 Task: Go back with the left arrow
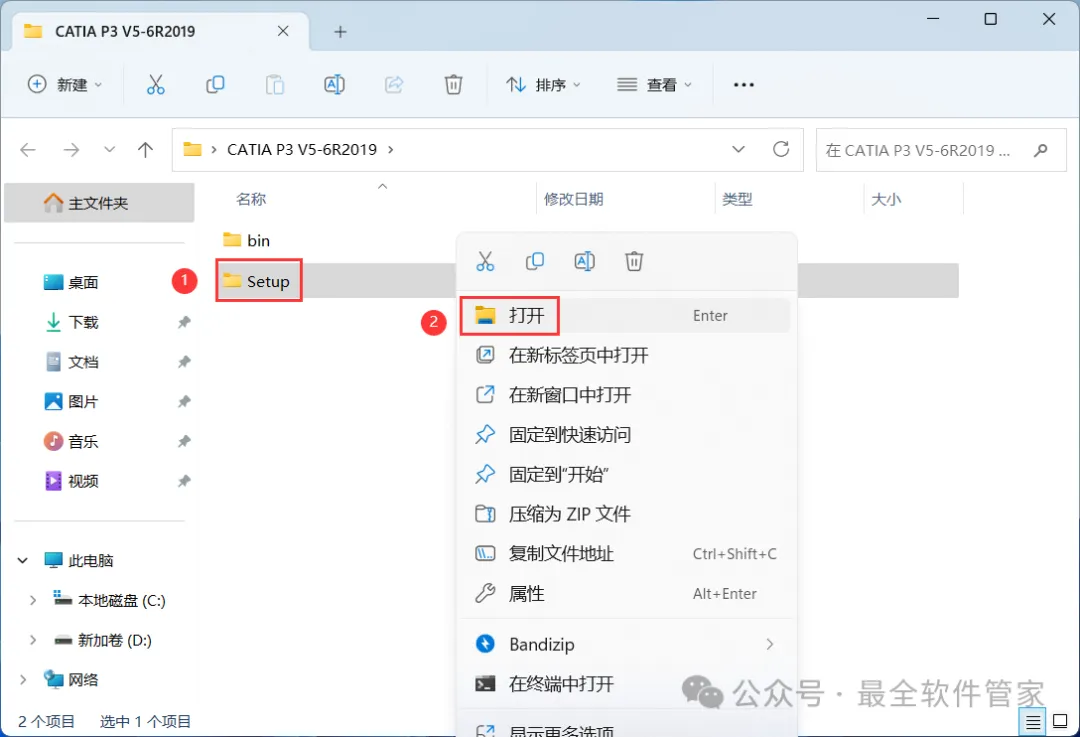click(x=28, y=149)
